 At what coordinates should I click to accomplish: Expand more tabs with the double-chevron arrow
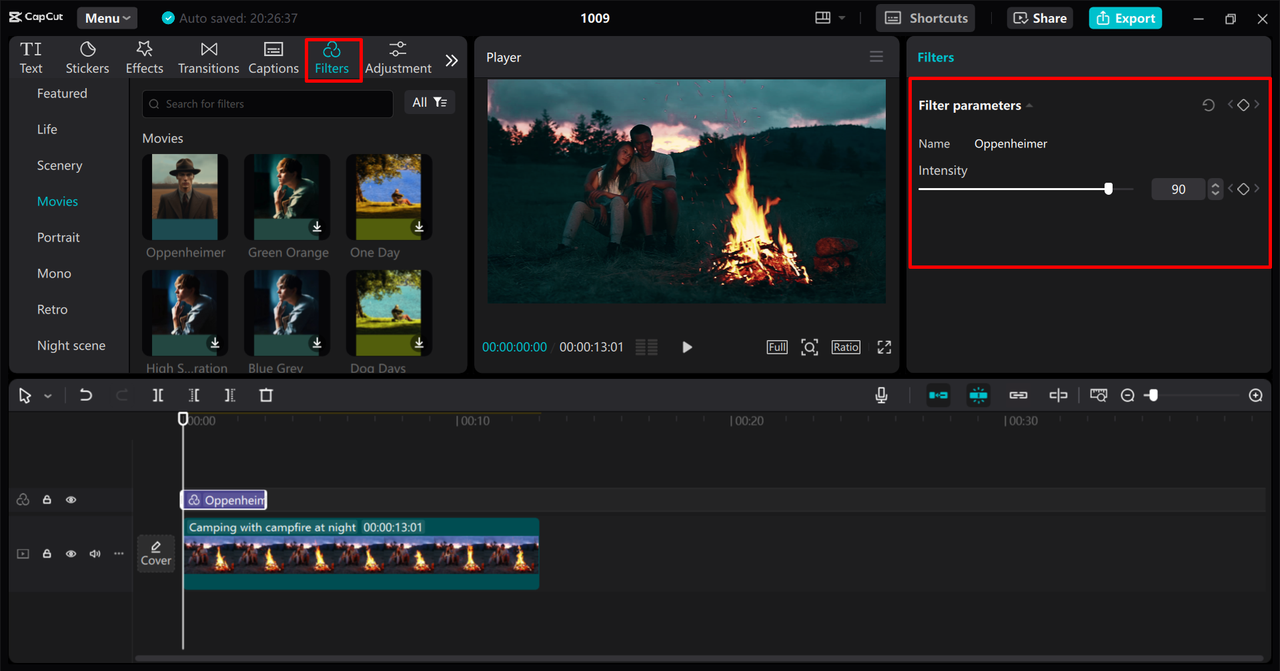tap(452, 60)
